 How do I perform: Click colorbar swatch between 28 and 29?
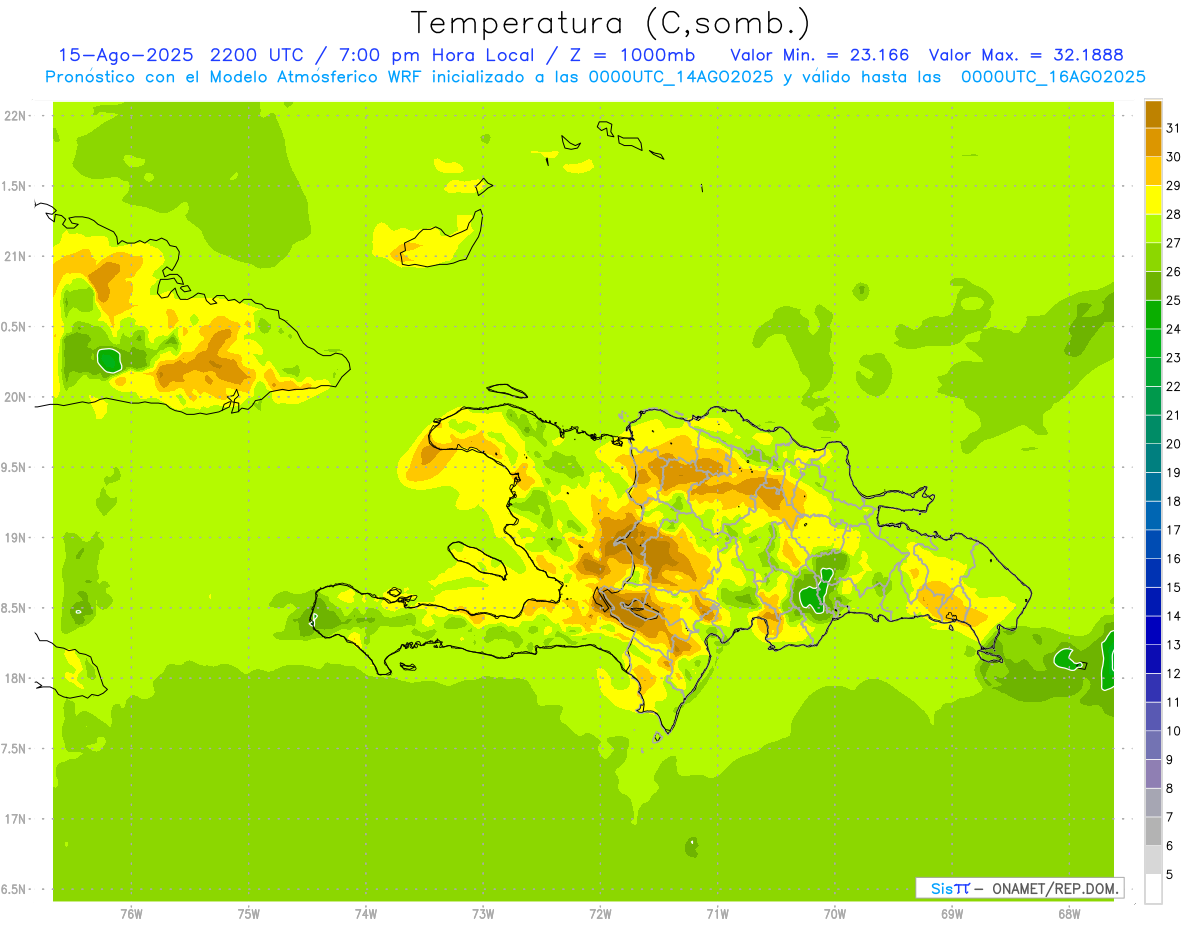1153,200
